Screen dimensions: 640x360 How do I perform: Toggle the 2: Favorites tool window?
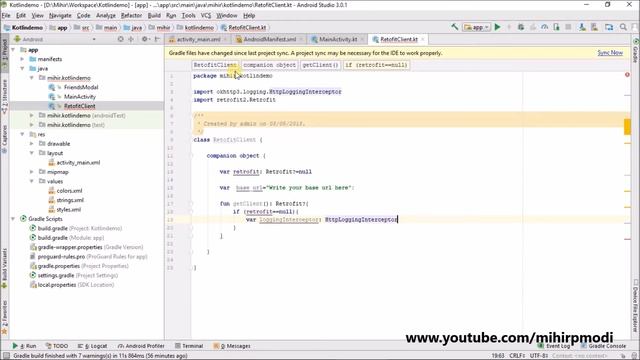pos(4,318)
